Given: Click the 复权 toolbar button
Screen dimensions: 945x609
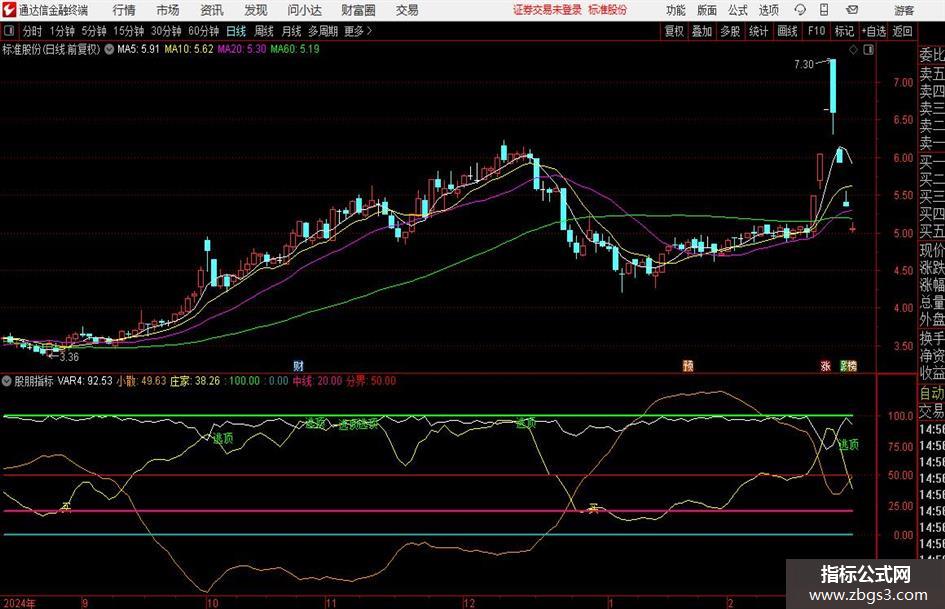Looking at the screenshot, I should point(674,31).
